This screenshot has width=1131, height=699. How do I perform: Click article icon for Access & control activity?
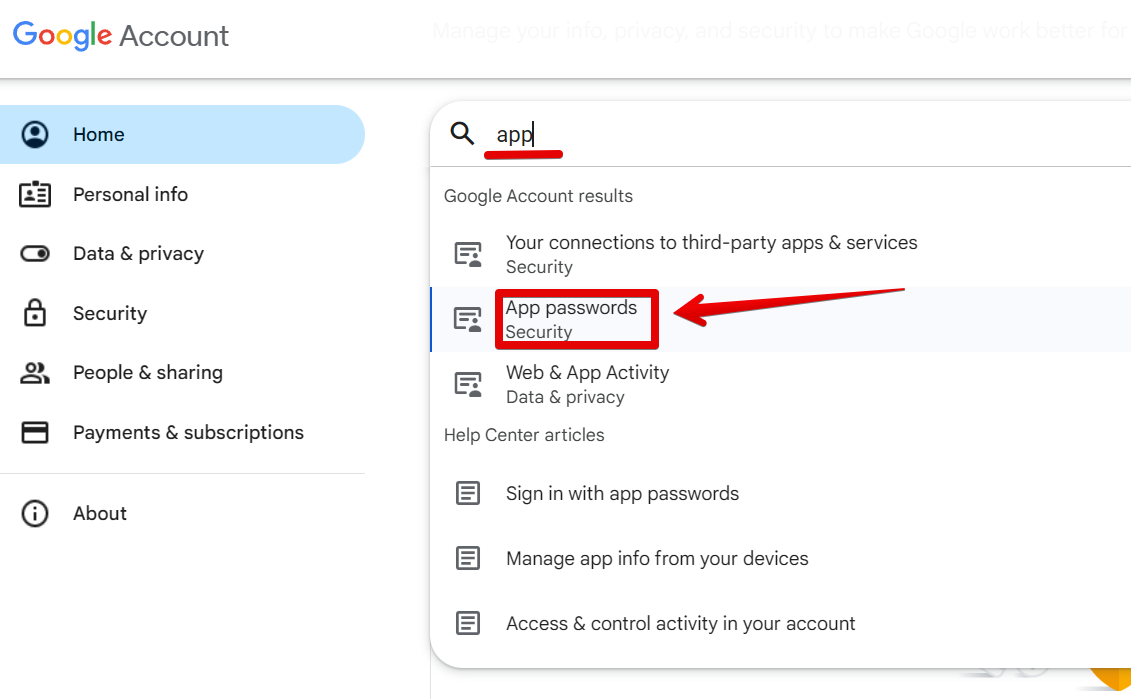[468, 623]
